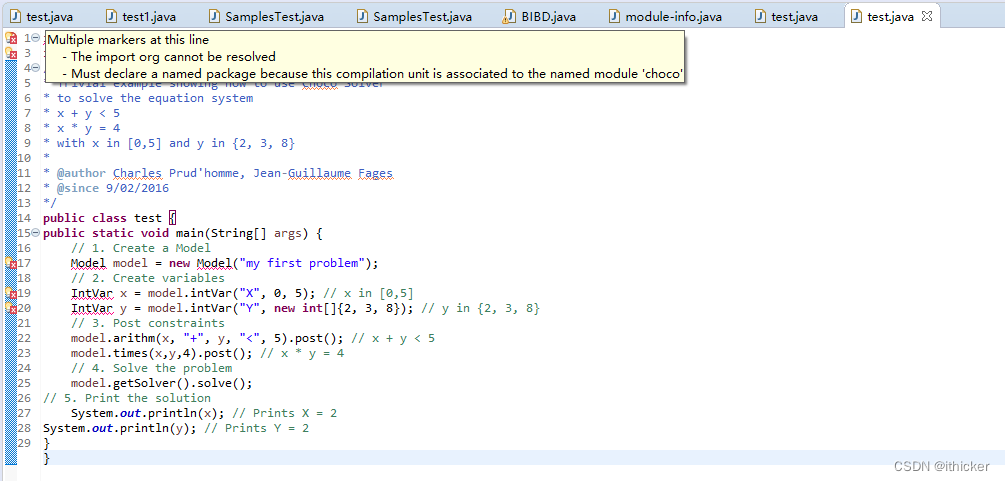Click the underlined 'IntVar' on line 20
Screen dimensions: 1005x481
(91, 308)
